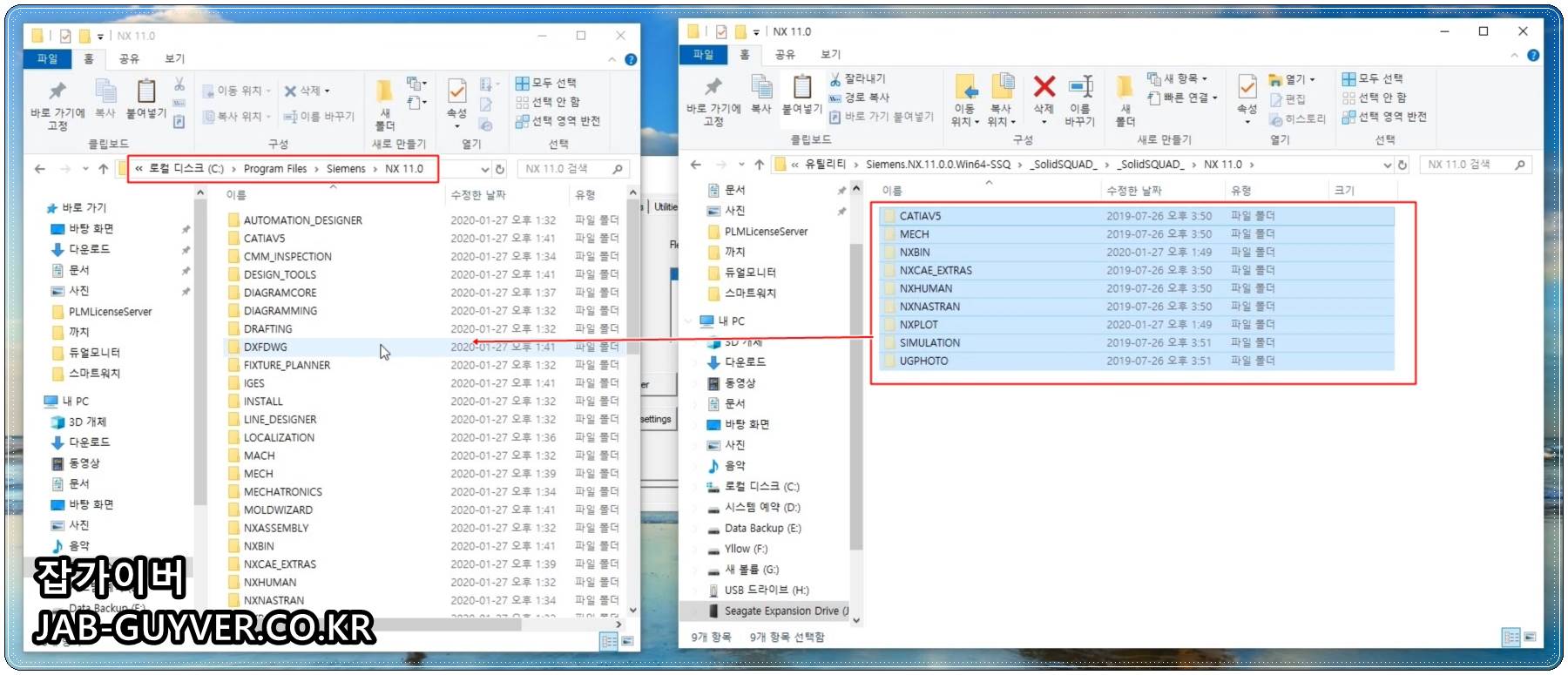The width and height of the screenshot is (1568, 675).
Task: Open the address history dropdown in left window
Action: tap(485, 169)
